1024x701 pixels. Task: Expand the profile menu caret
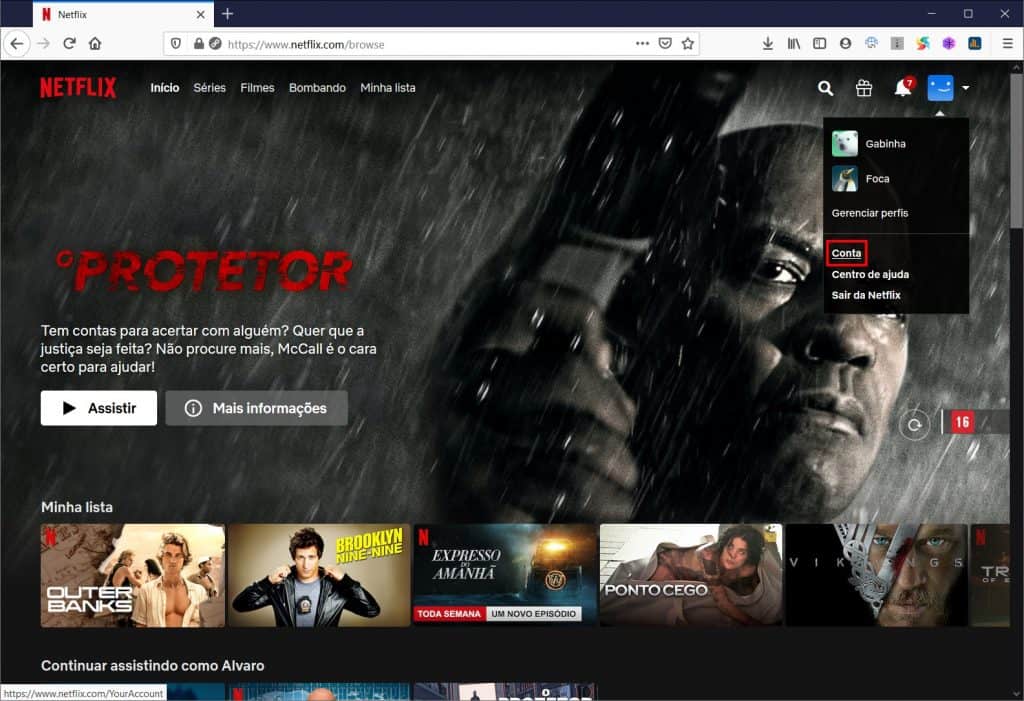(965, 88)
